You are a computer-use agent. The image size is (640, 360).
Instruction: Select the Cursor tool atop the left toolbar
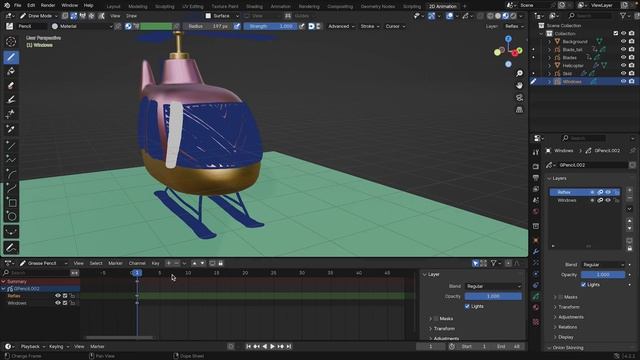coord(11,42)
